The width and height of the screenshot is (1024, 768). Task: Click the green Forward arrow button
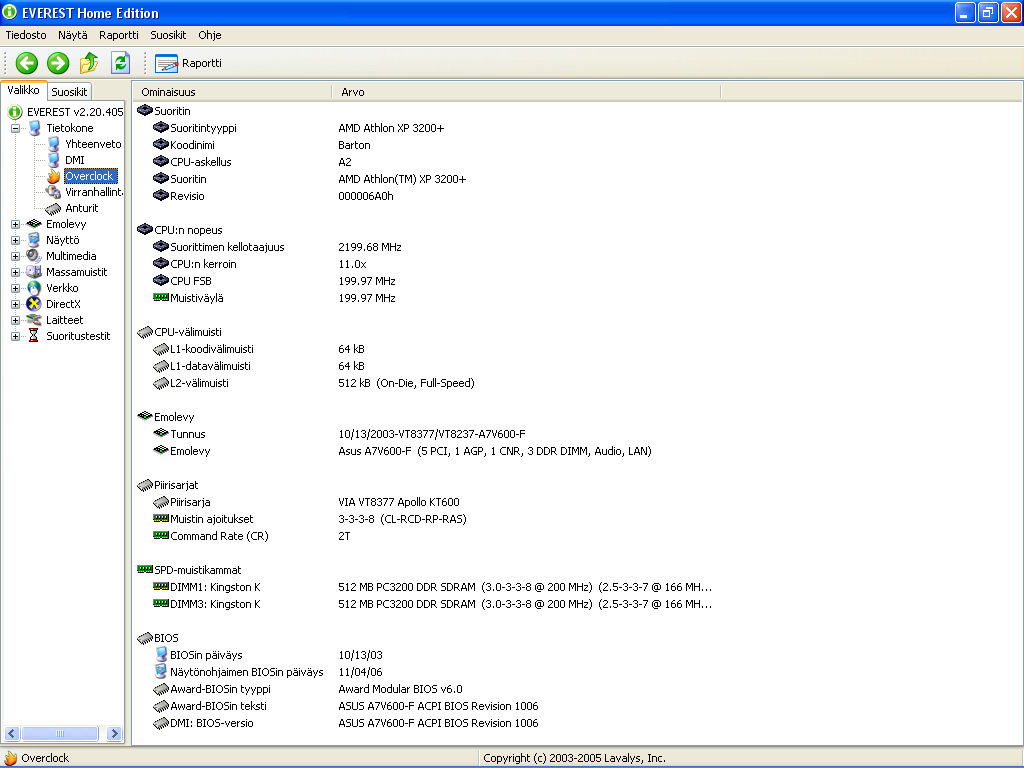tap(58, 63)
